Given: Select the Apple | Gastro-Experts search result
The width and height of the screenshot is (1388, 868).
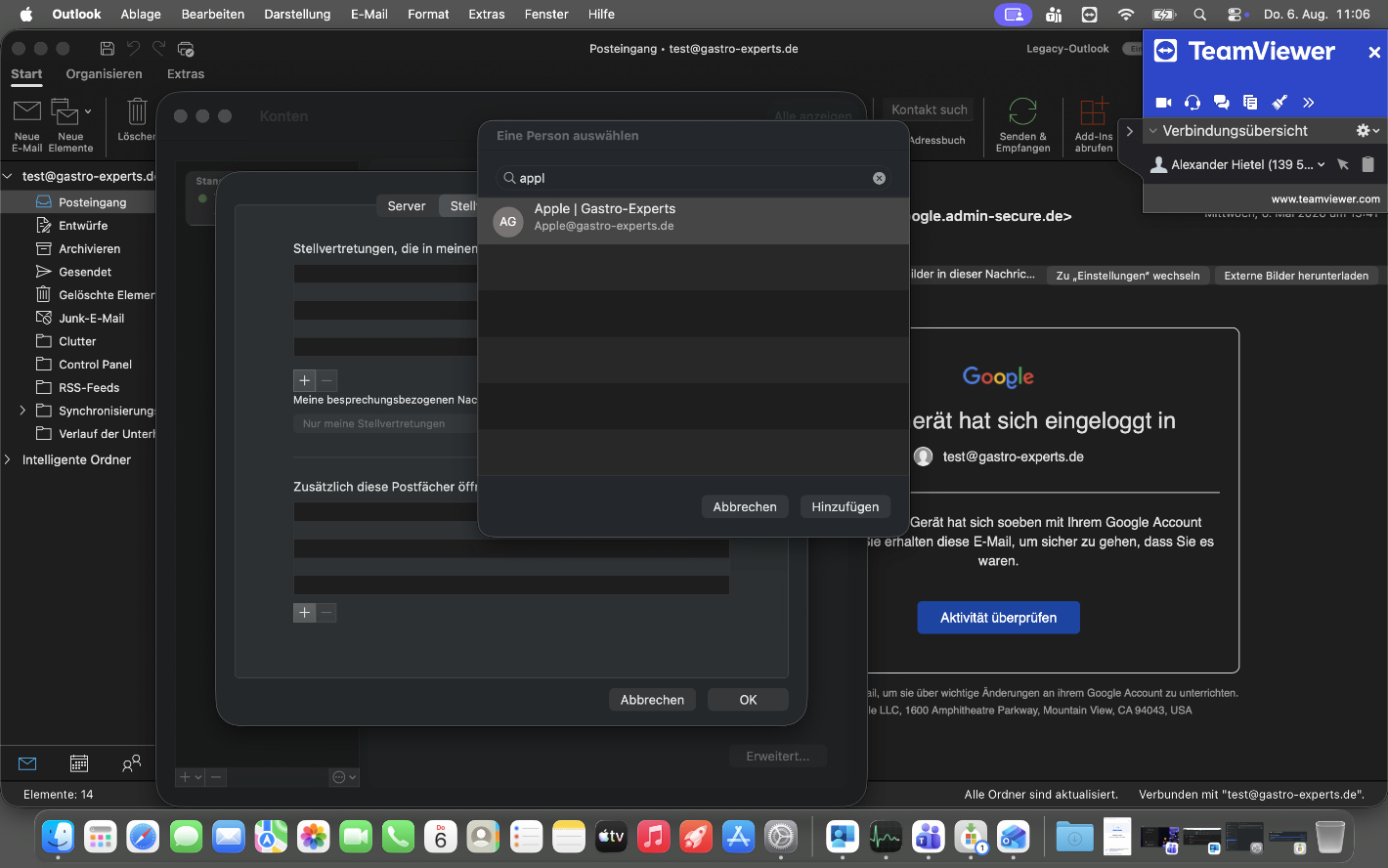Looking at the screenshot, I should tap(694, 221).
